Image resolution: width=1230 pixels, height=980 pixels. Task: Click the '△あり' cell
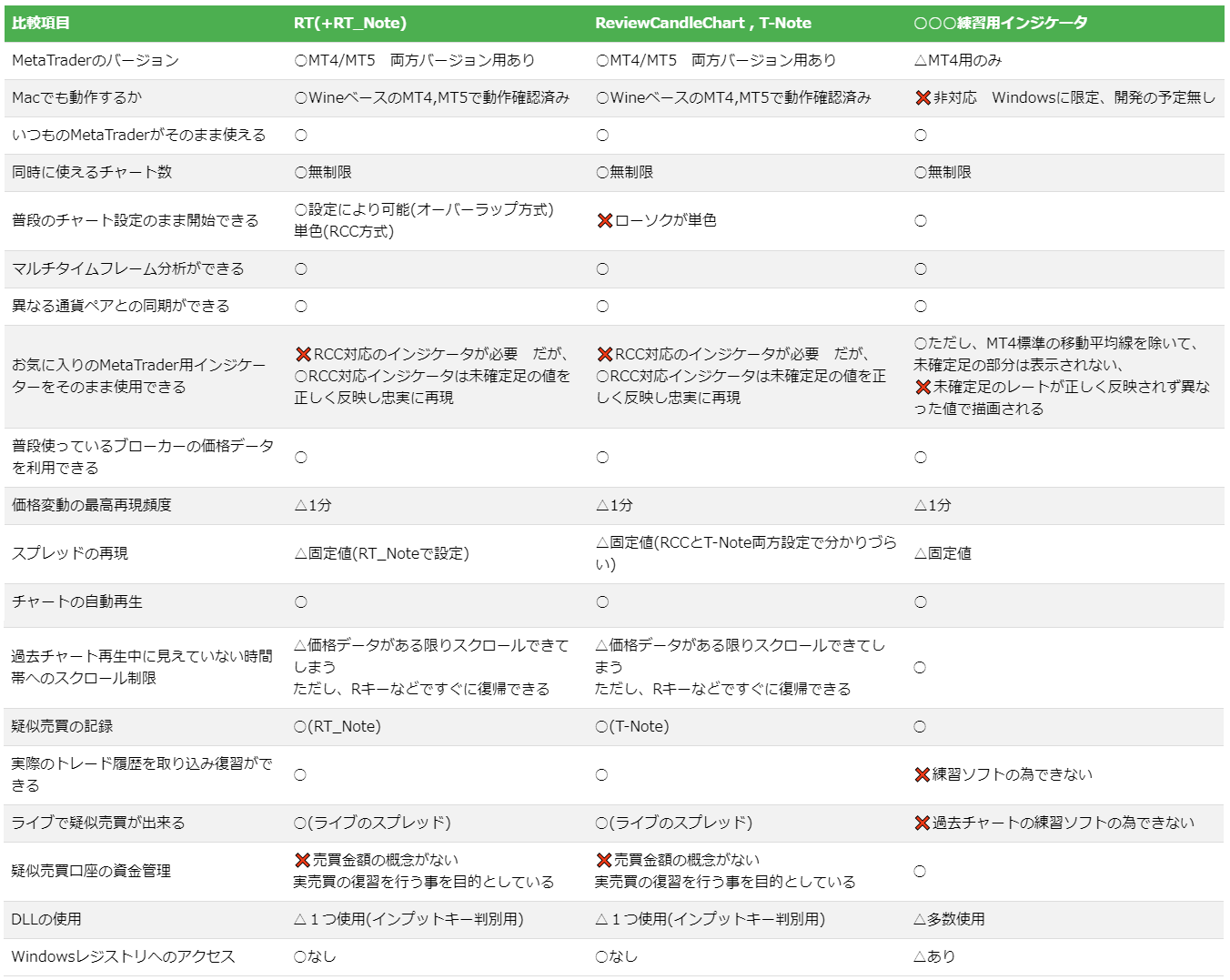(x=934, y=957)
